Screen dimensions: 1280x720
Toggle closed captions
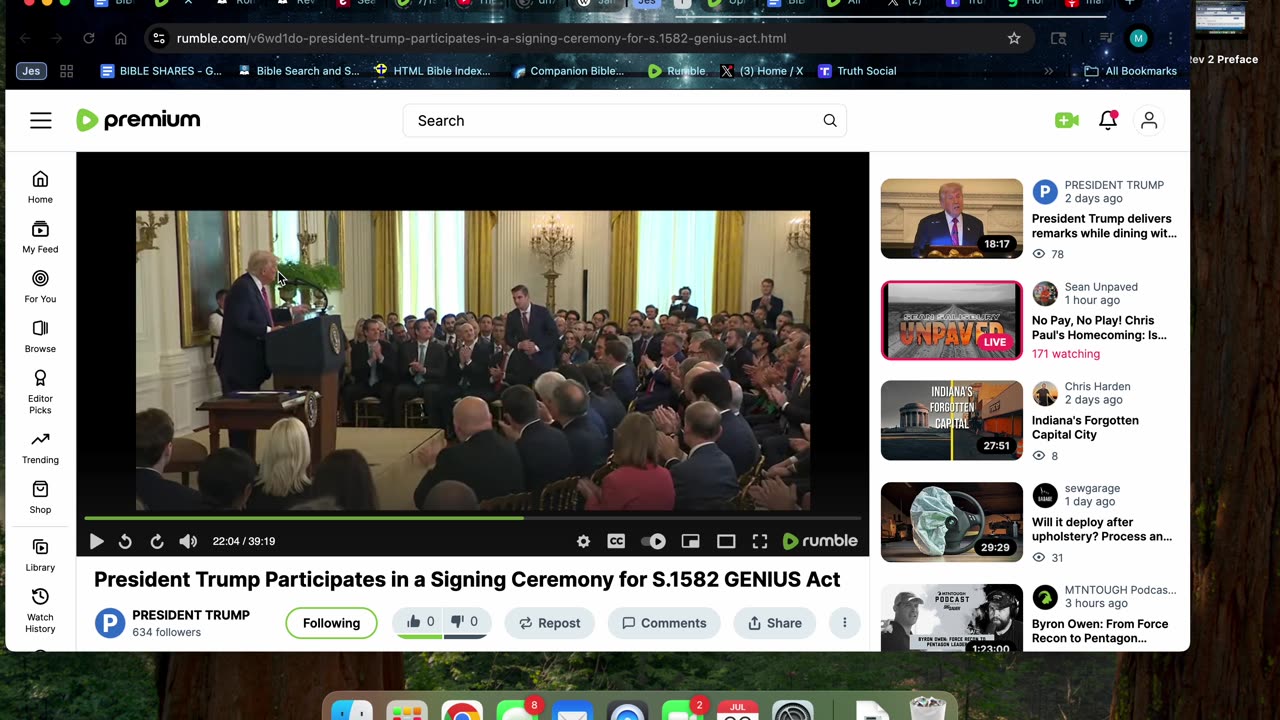point(616,541)
